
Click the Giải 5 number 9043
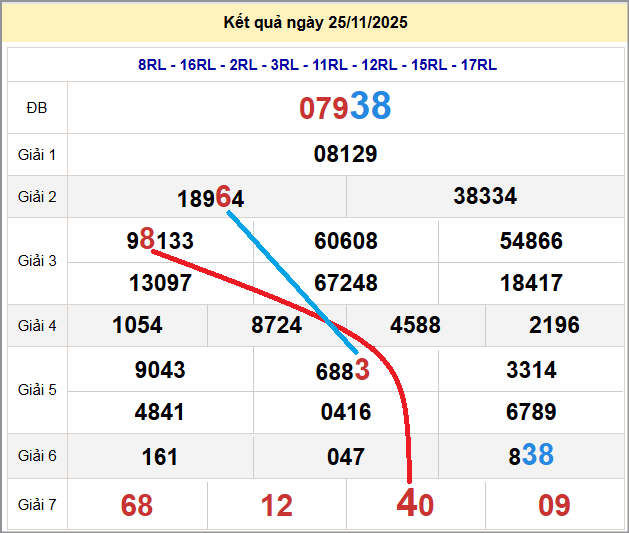coord(160,370)
